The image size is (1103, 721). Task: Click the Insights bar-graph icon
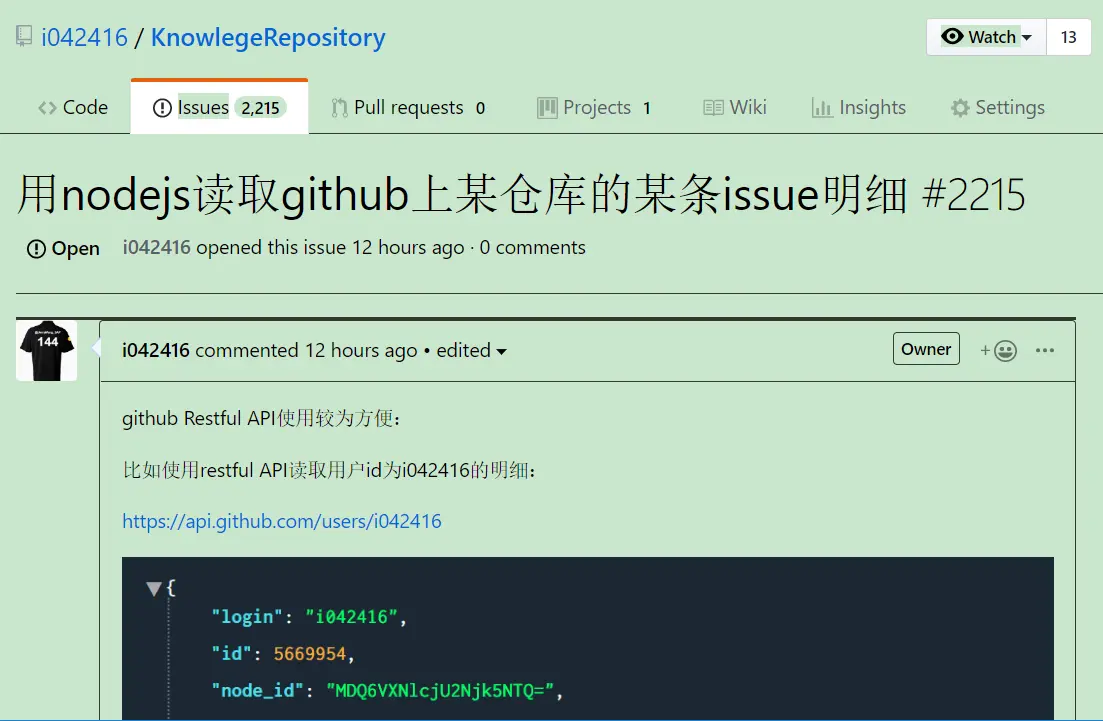point(822,108)
